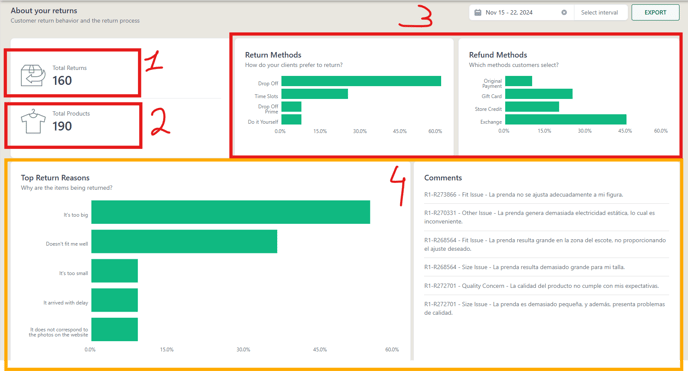
Task: Open the Select interval dropdown
Action: (599, 13)
